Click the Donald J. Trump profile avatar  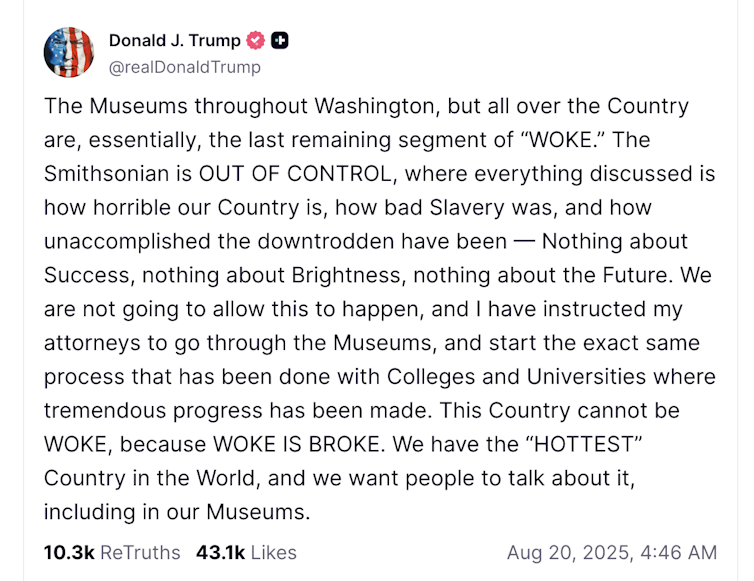[x=68, y=51]
